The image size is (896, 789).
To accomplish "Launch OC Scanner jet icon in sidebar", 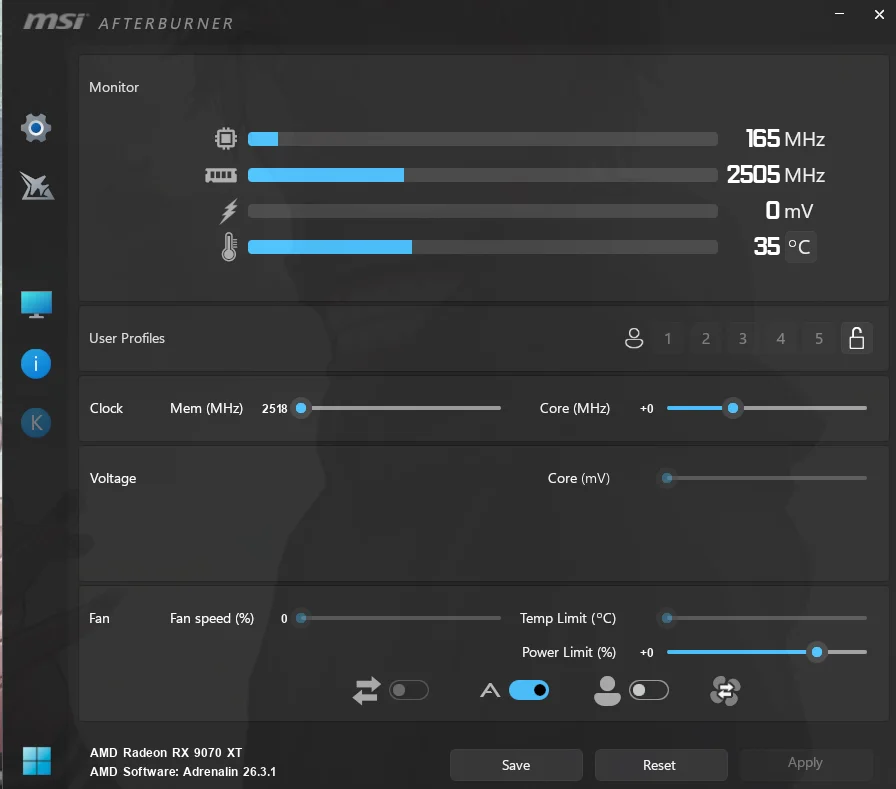I will coord(37,186).
